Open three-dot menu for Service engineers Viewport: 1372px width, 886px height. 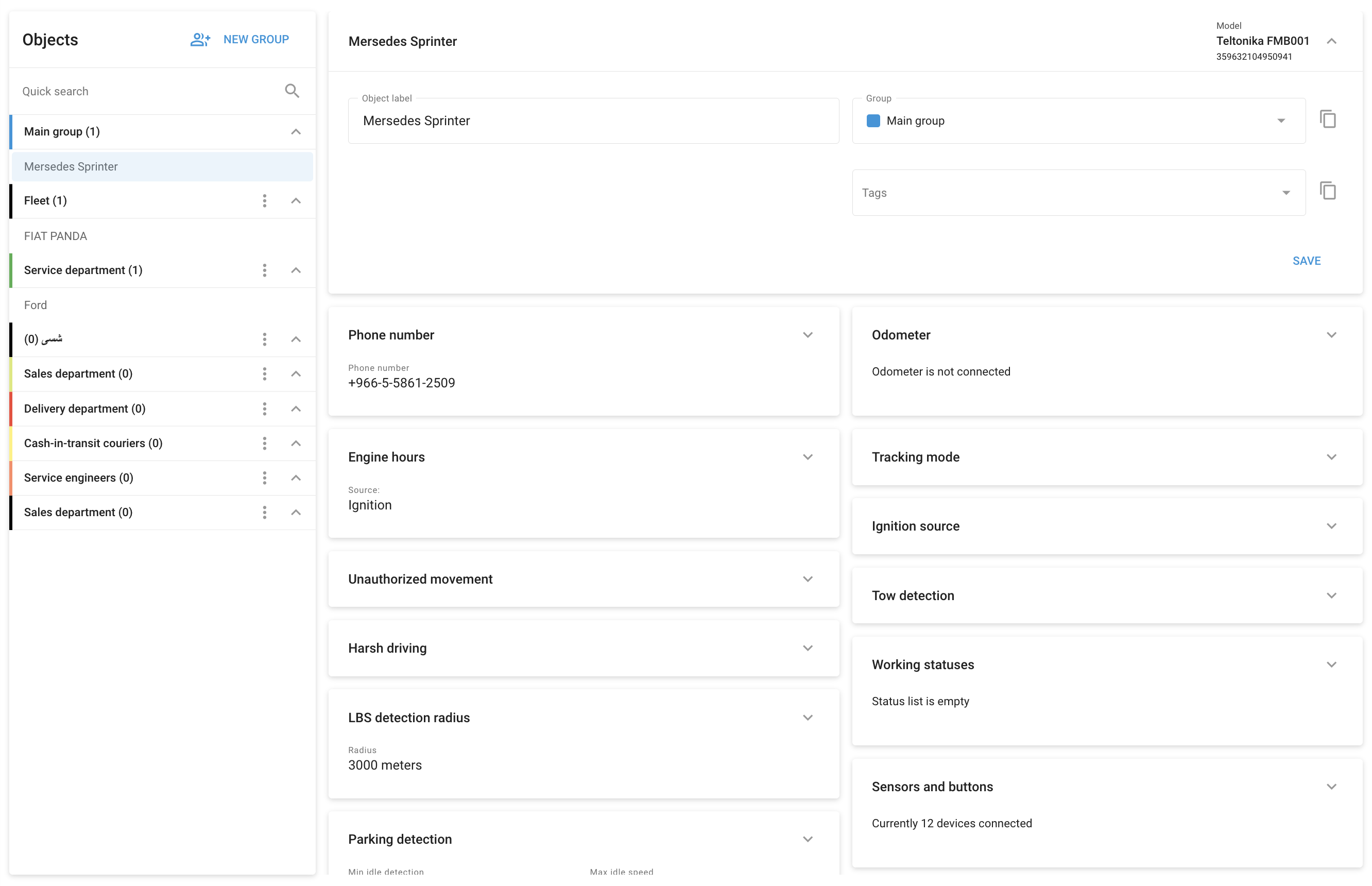point(265,478)
